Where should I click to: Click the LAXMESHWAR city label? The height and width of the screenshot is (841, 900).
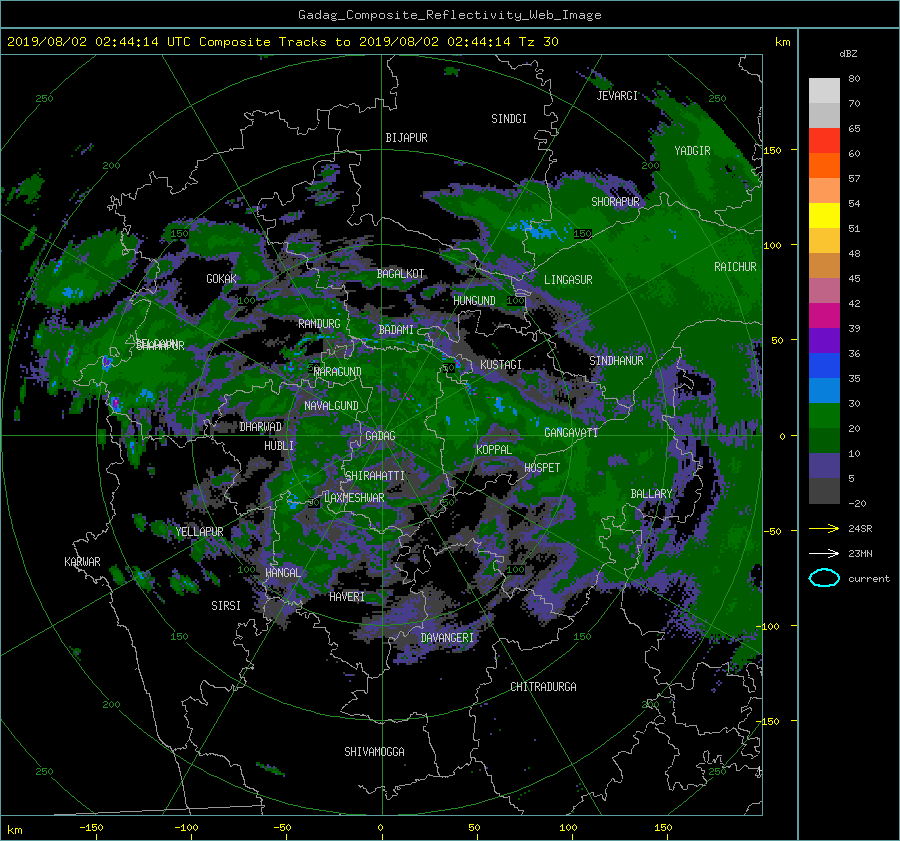(x=354, y=498)
